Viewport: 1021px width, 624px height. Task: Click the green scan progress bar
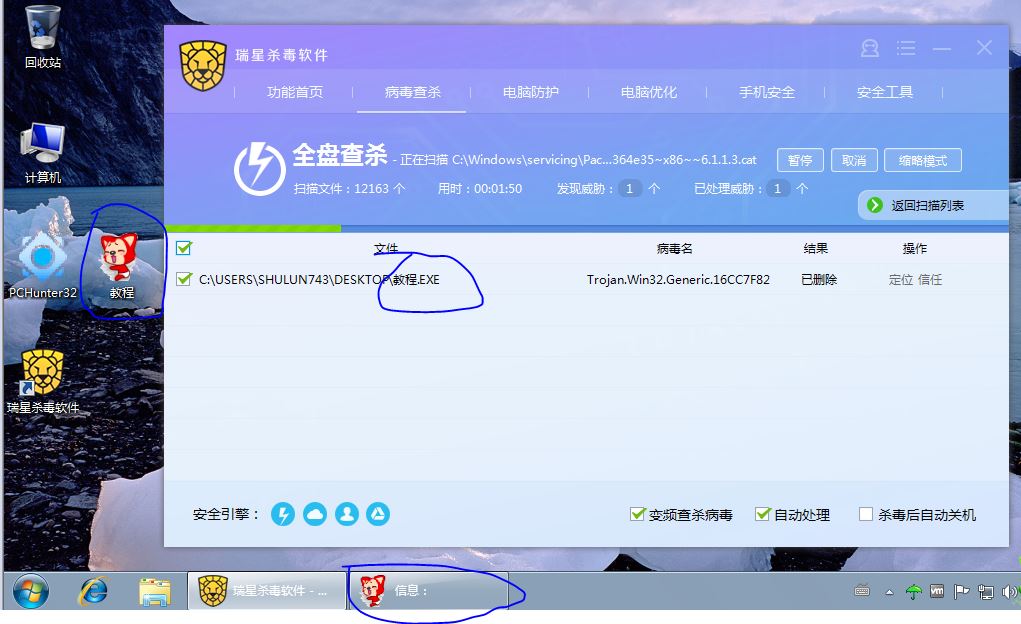[x=253, y=228]
